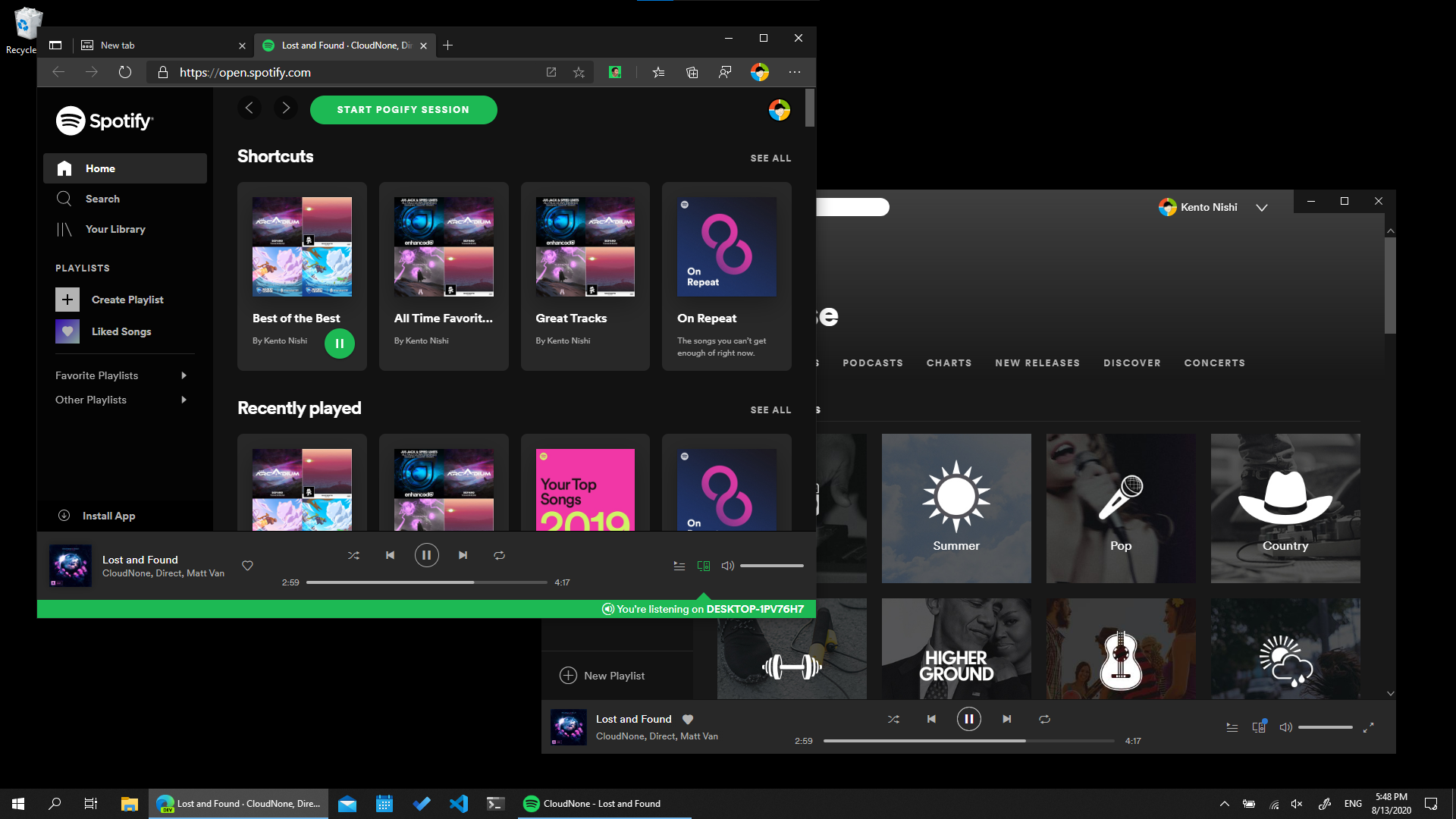This screenshot has width=1456, height=819.
Task: Open the New Releases tab
Action: pyautogui.click(x=1037, y=363)
